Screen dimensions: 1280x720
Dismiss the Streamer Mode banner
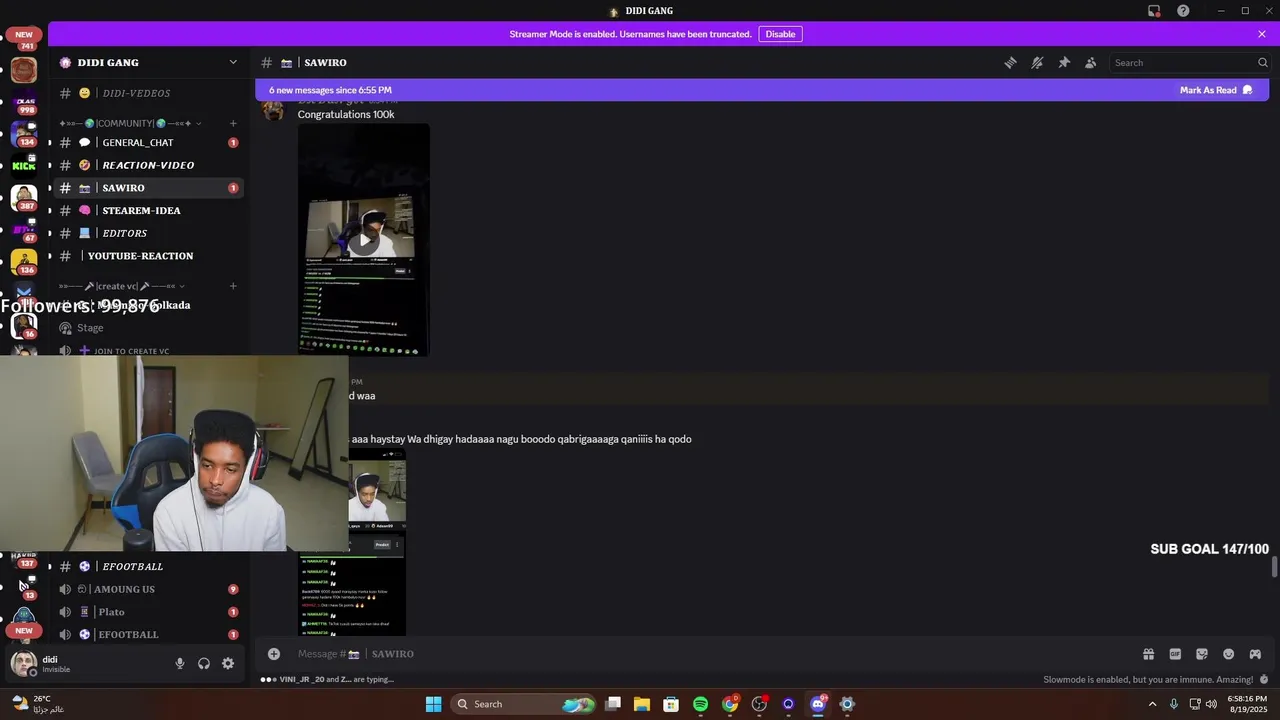point(1262,34)
